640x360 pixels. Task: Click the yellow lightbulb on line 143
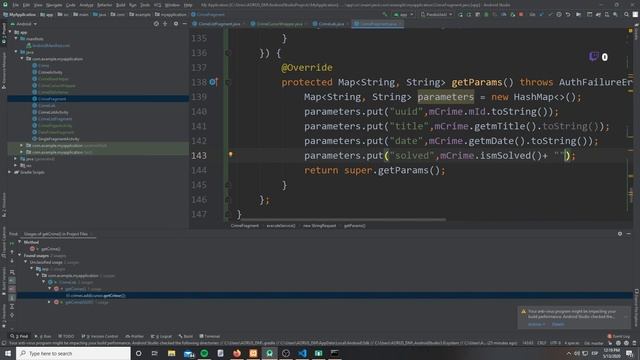pyautogui.click(x=230, y=155)
